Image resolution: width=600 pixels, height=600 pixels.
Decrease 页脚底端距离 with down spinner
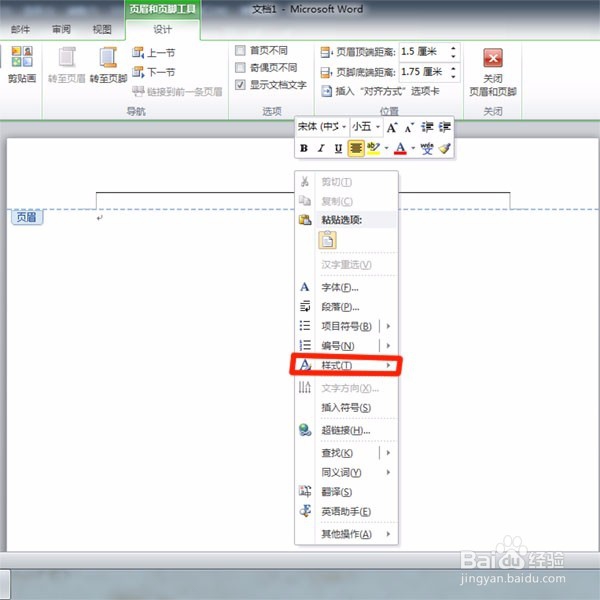[453, 76]
